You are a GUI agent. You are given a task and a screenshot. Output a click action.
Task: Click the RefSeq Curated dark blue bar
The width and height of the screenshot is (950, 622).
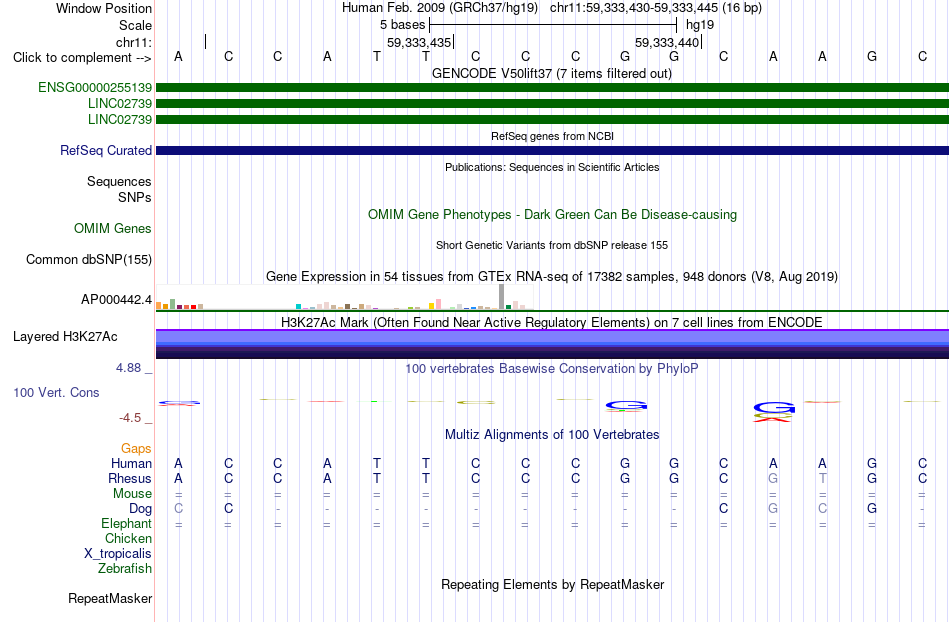pyautogui.click(x=552, y=150)
